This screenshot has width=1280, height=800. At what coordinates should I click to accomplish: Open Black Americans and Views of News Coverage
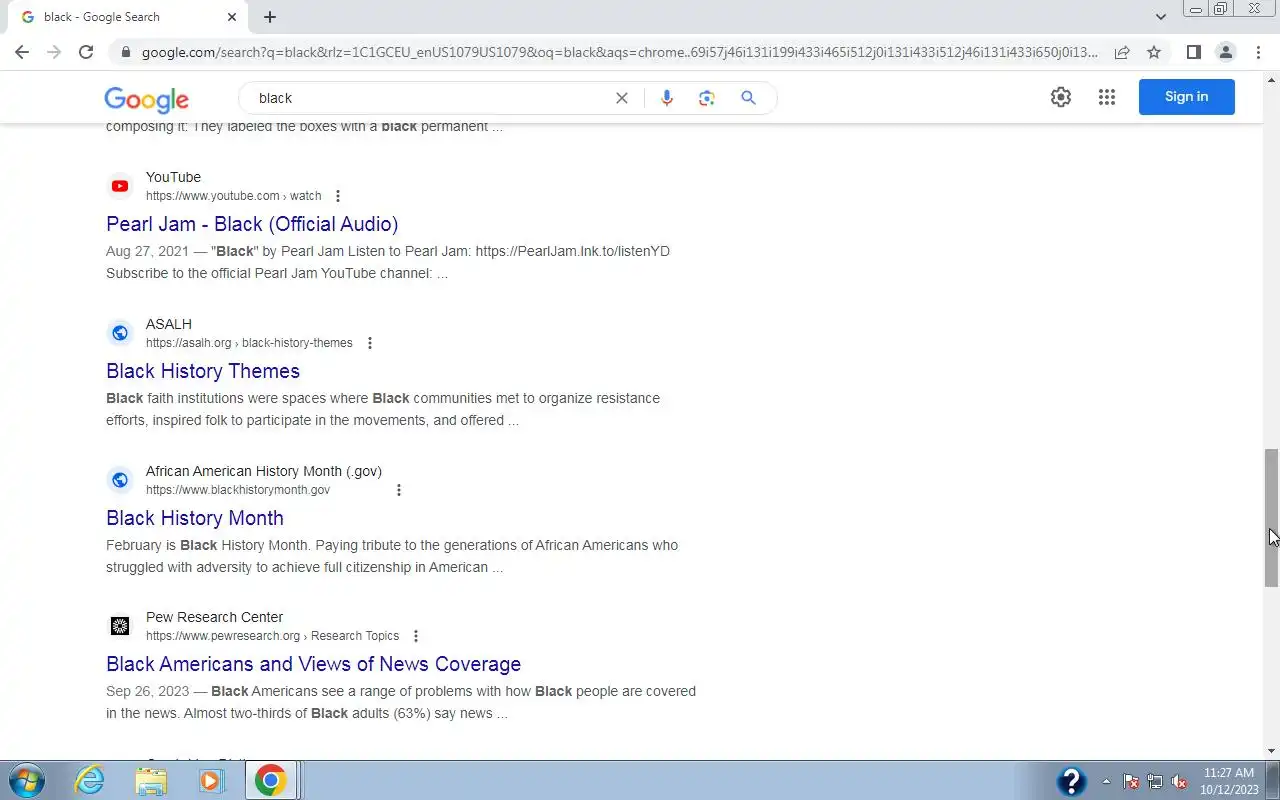coord(313,664)
